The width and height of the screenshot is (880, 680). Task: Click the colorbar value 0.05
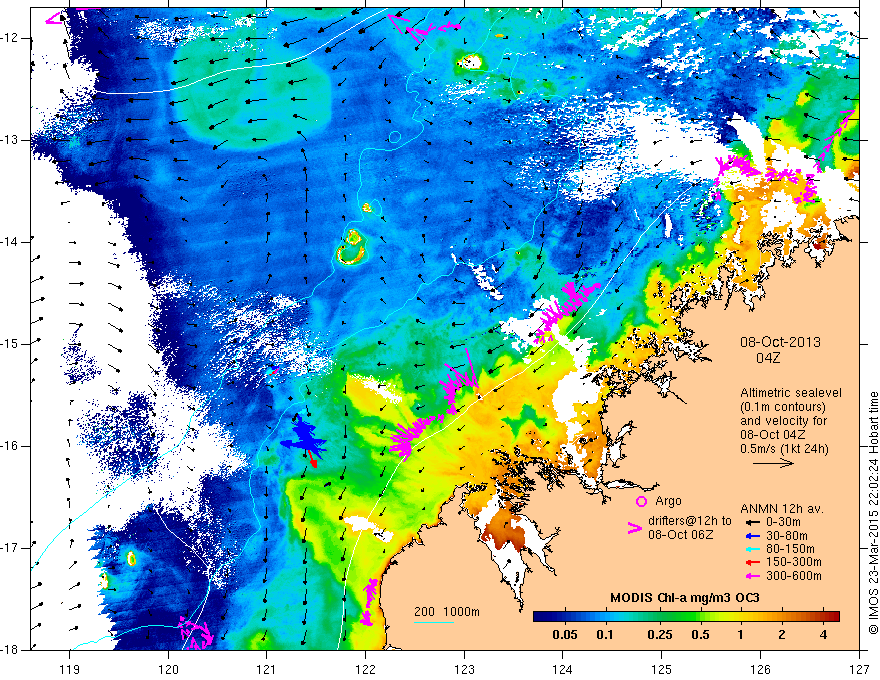click(565, 635)
